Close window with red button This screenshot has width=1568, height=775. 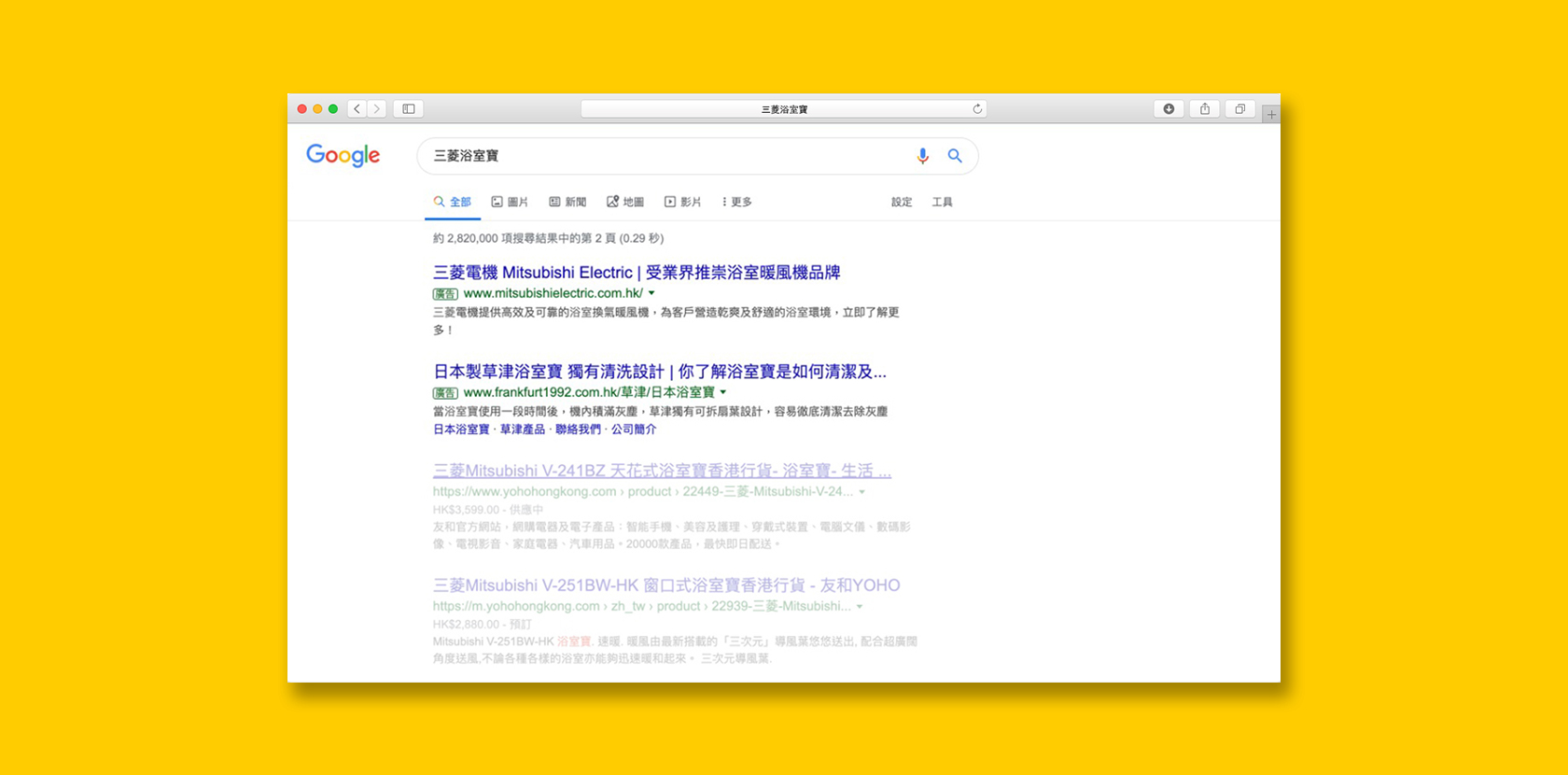pyautogui.click(x=302, y=109)
